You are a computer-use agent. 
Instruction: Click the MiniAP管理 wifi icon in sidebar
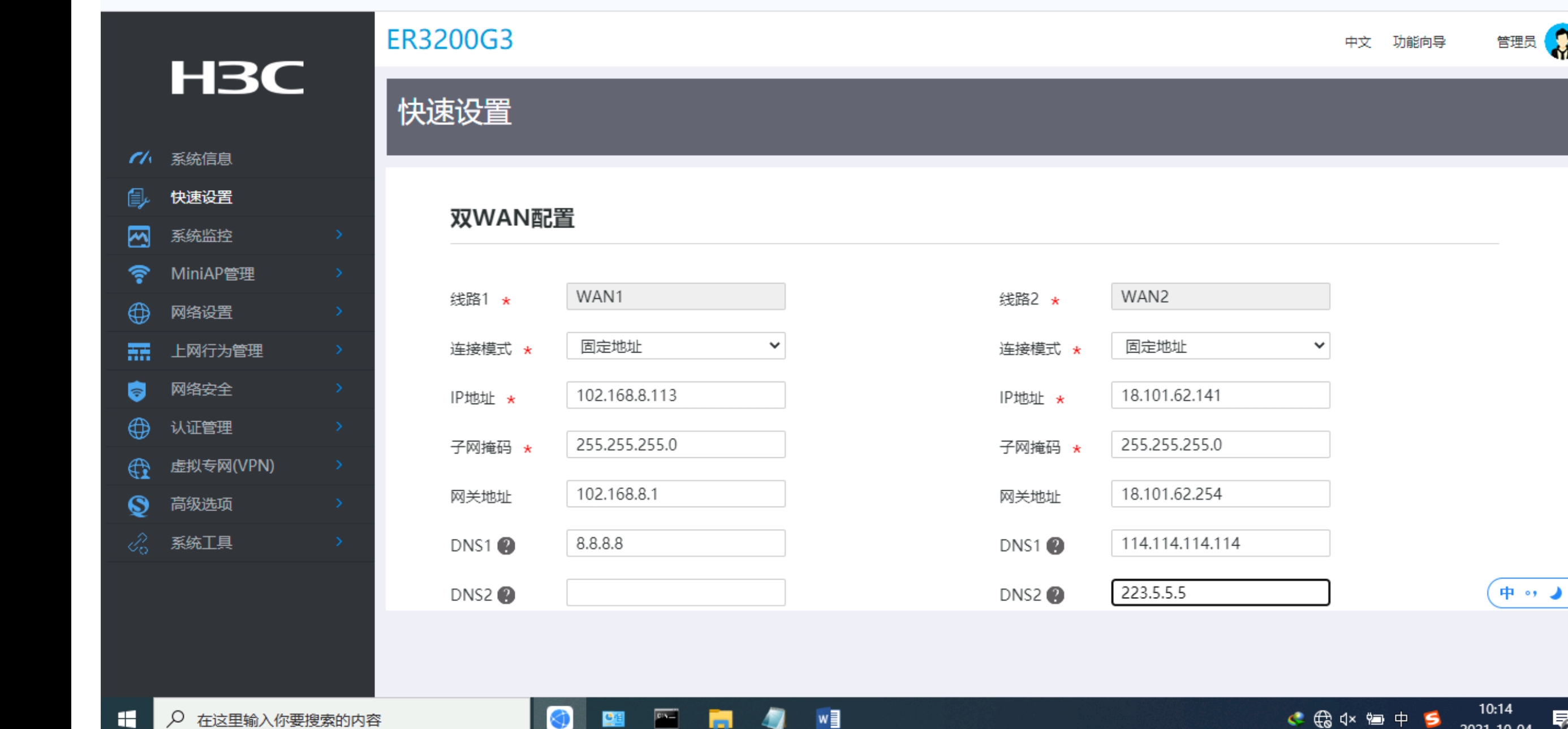[x=139, y=274]
